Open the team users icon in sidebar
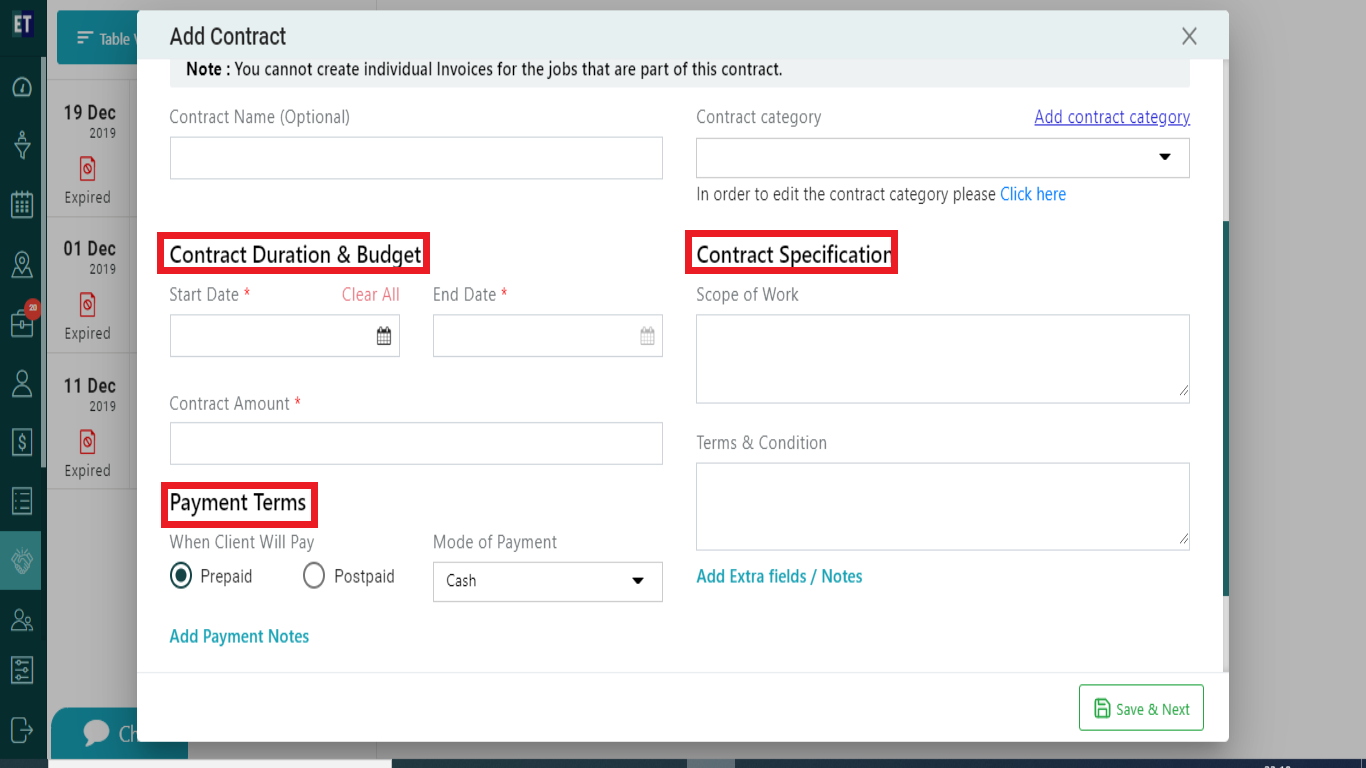 pyautogui.click(x=22, y=620)
